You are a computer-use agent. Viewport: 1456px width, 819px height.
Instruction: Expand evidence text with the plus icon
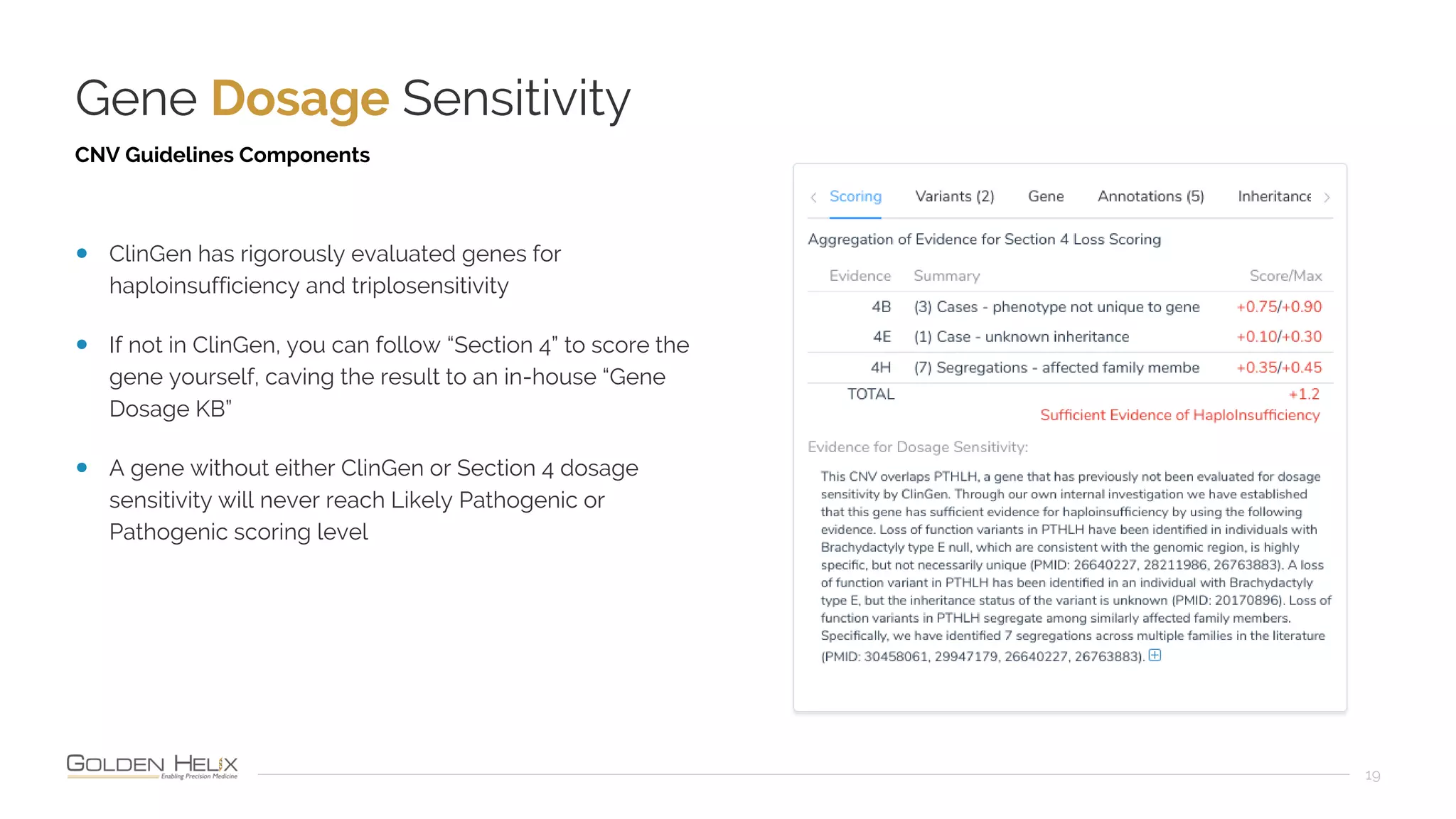[x=1155, y=655]
